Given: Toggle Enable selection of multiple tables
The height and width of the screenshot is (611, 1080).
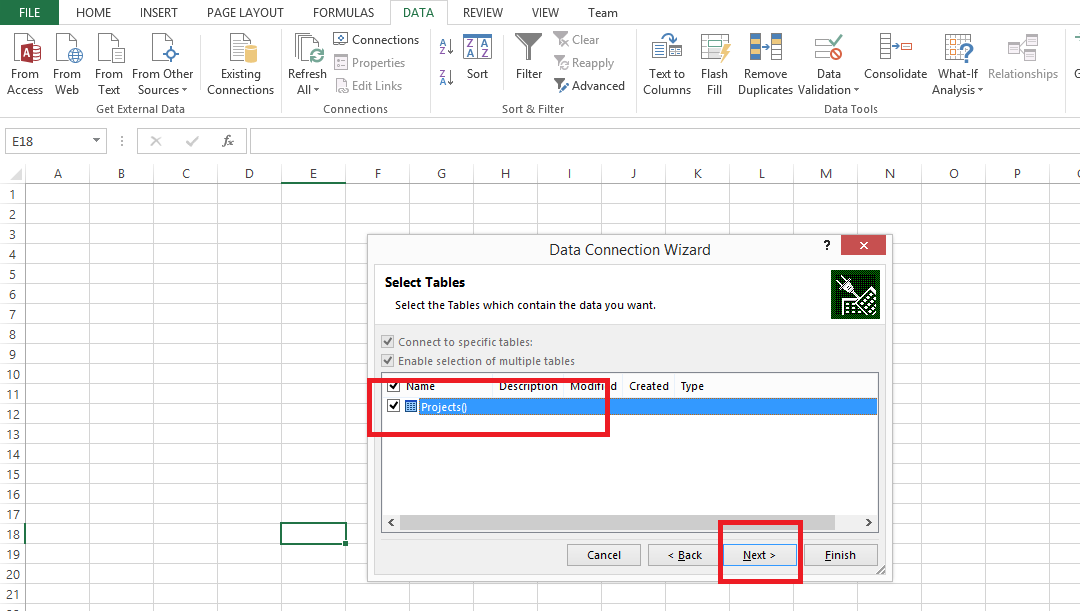Looking at the screenshot, I should tap(388, 361).
